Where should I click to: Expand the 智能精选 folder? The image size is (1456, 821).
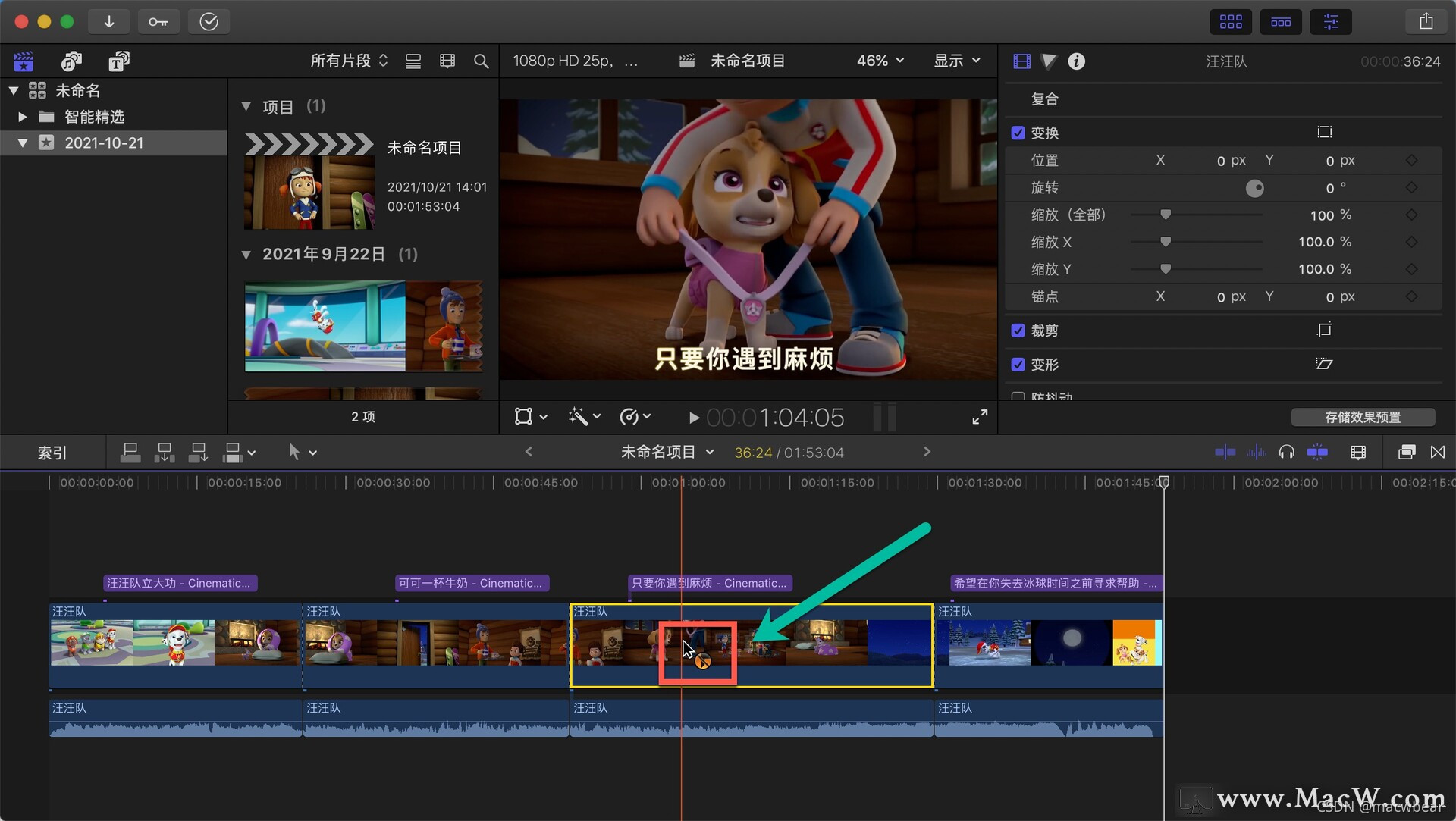coord(22,117)
